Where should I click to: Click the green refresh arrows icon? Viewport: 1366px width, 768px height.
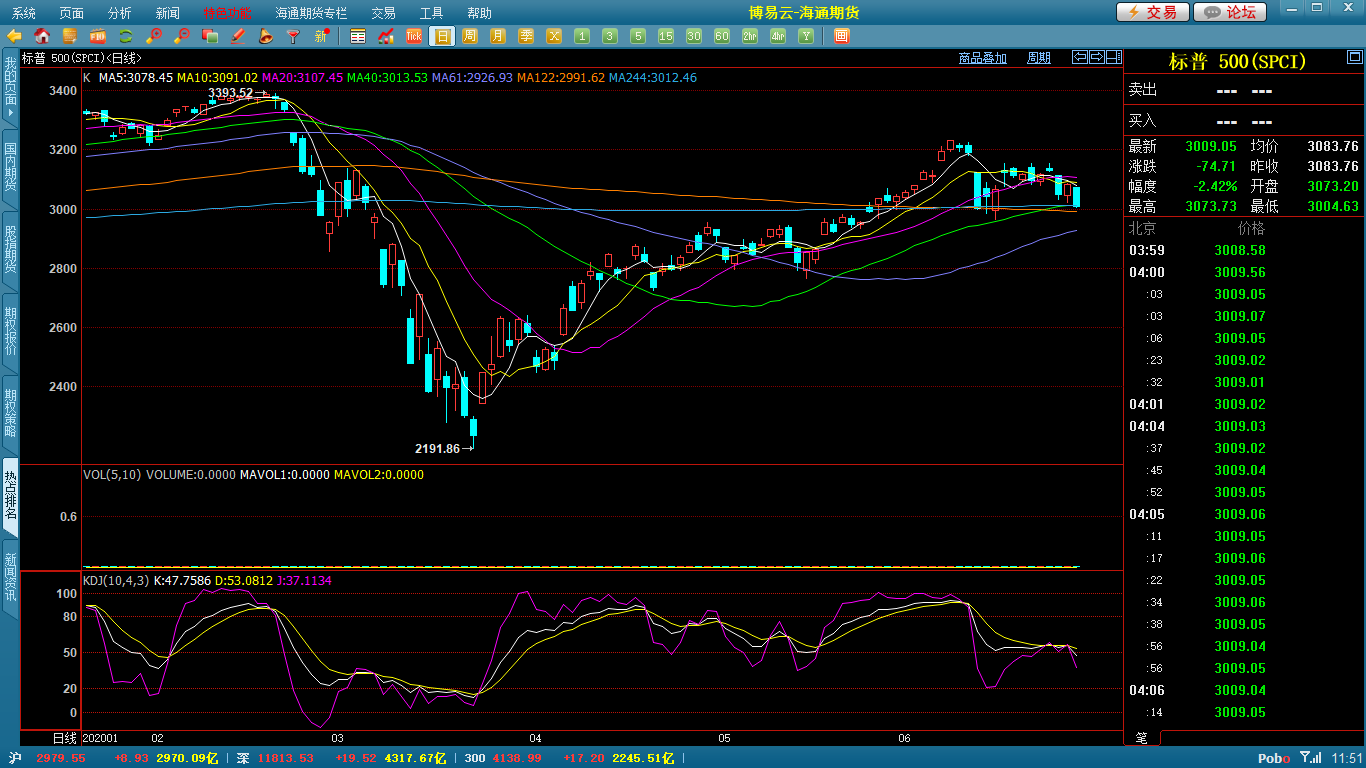pos(126,36)
